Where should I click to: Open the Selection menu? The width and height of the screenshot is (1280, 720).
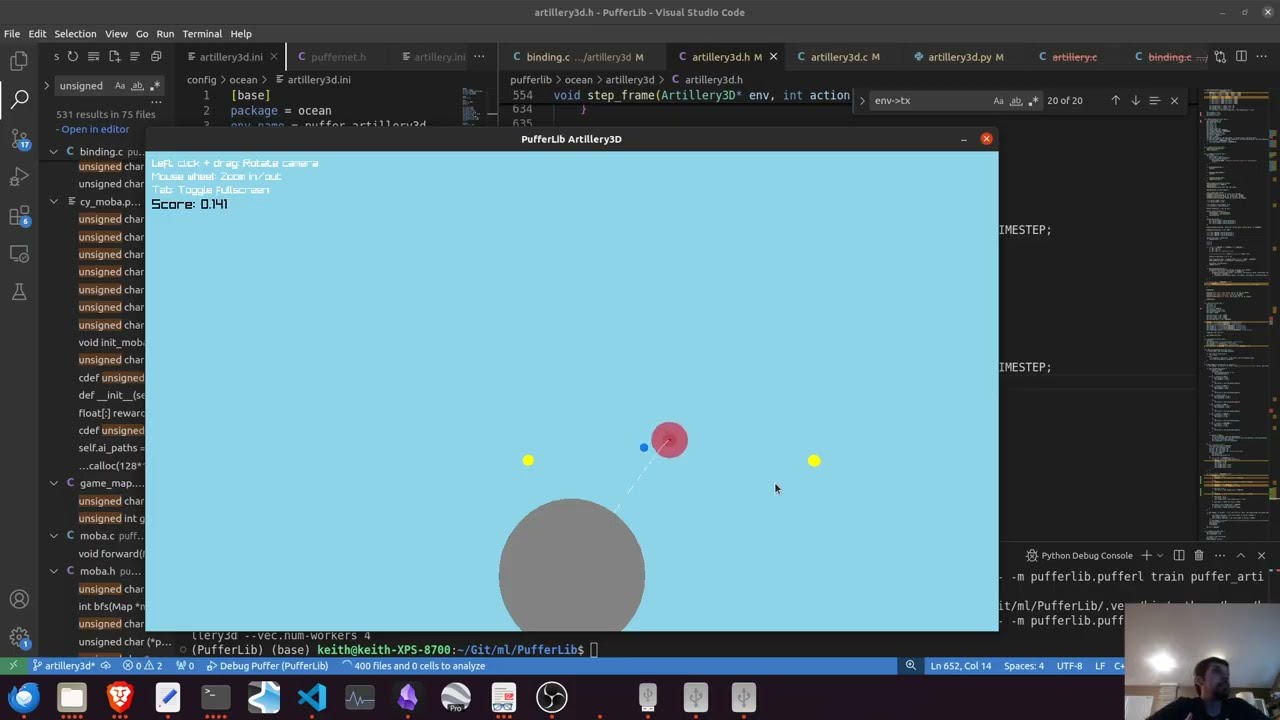75,34
